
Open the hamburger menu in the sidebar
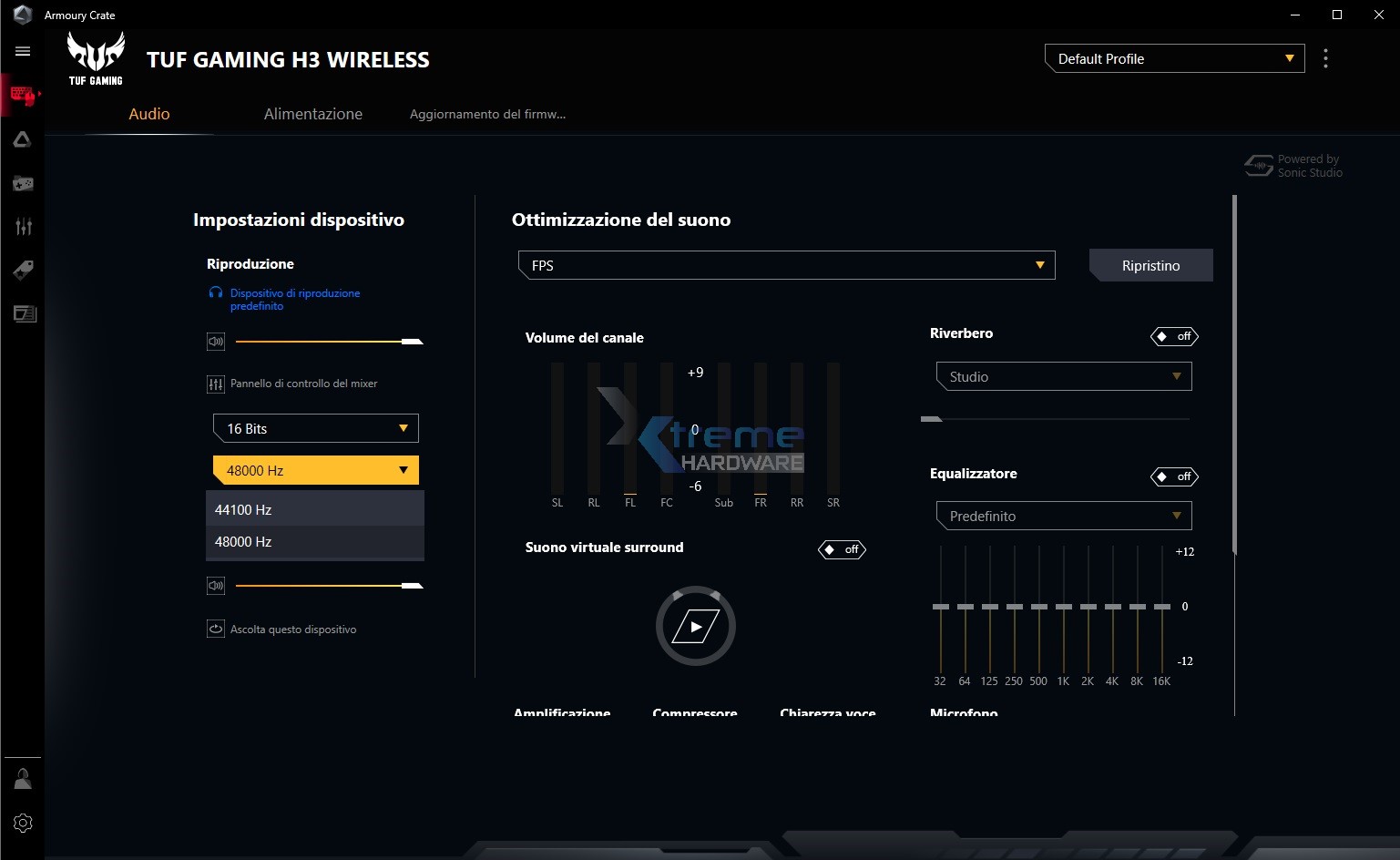tap(23, 51)
